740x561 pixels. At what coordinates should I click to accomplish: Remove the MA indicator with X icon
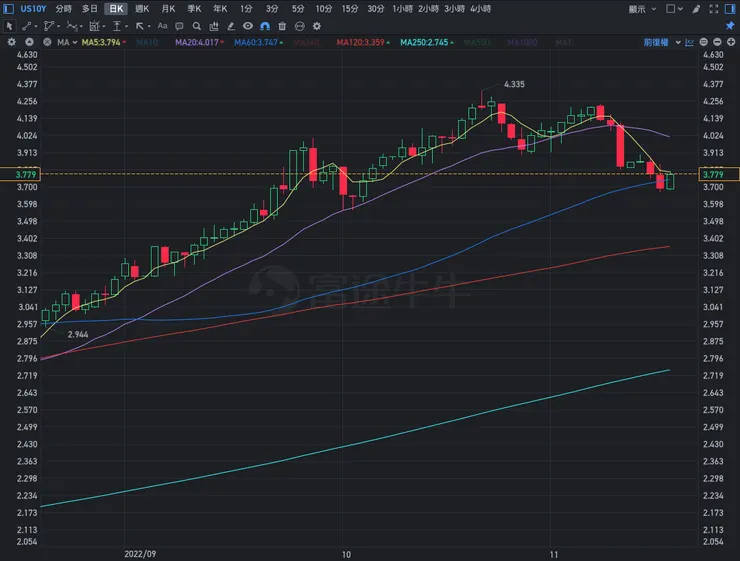(x=47, y=42)
